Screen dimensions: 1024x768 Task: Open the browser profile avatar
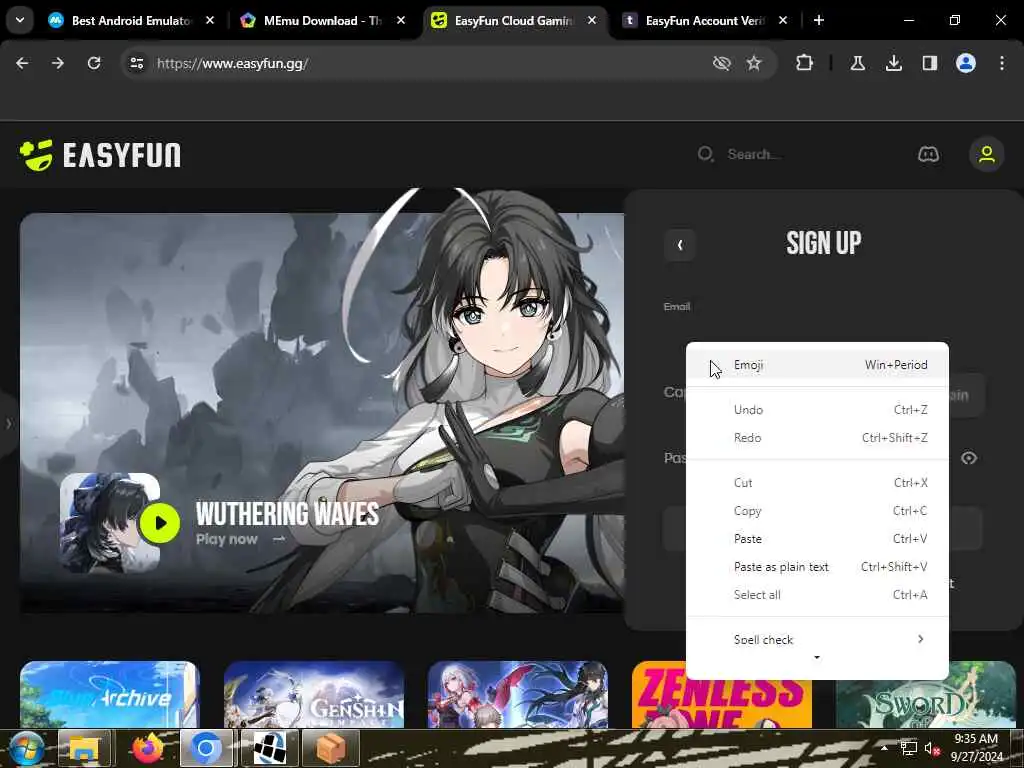[x=965, y=63]
